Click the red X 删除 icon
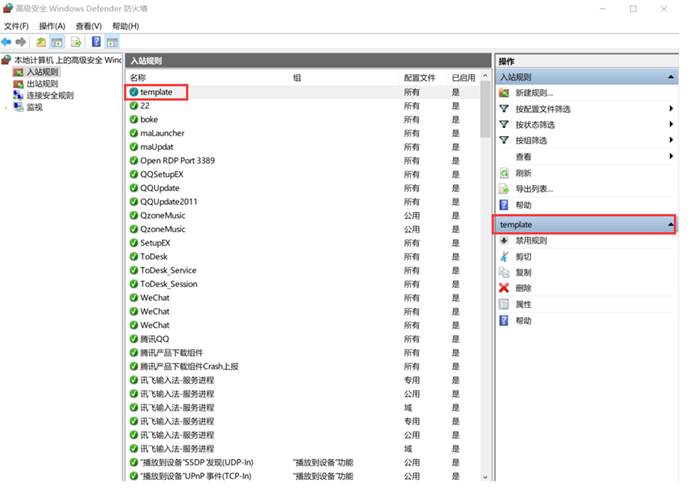The width and height of the screenshot is (692, 491). click(504, 288)
